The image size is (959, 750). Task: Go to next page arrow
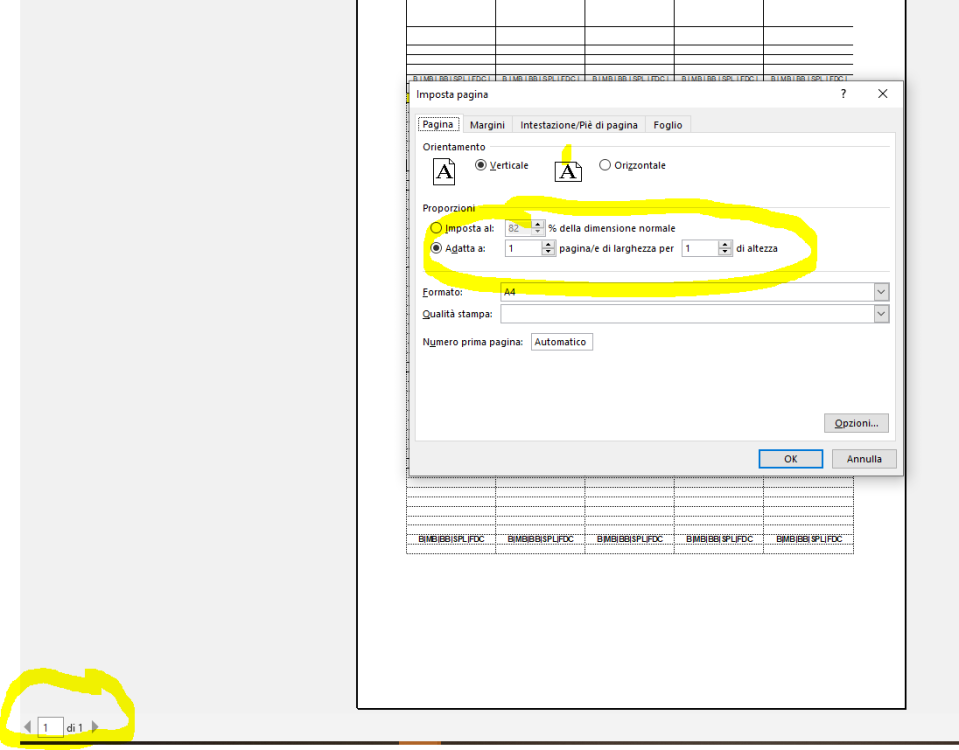tap(96, 728)
